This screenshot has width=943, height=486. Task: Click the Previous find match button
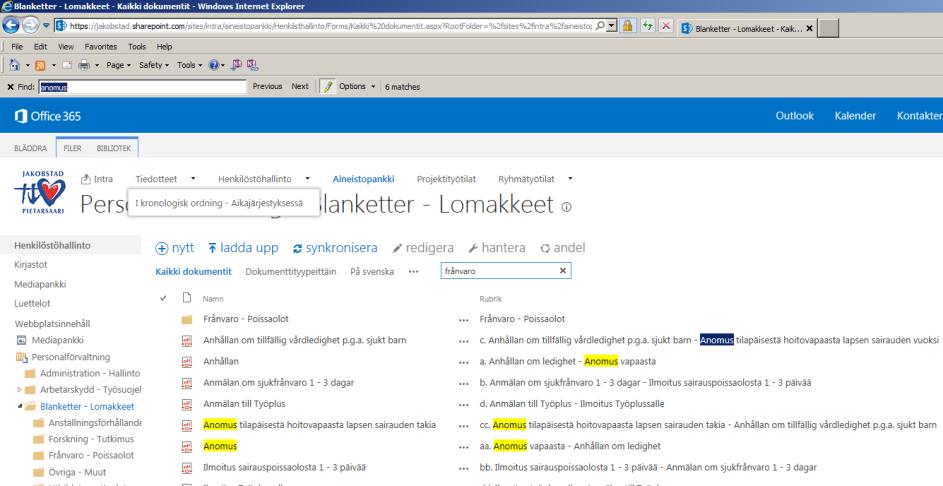point(267,87)
